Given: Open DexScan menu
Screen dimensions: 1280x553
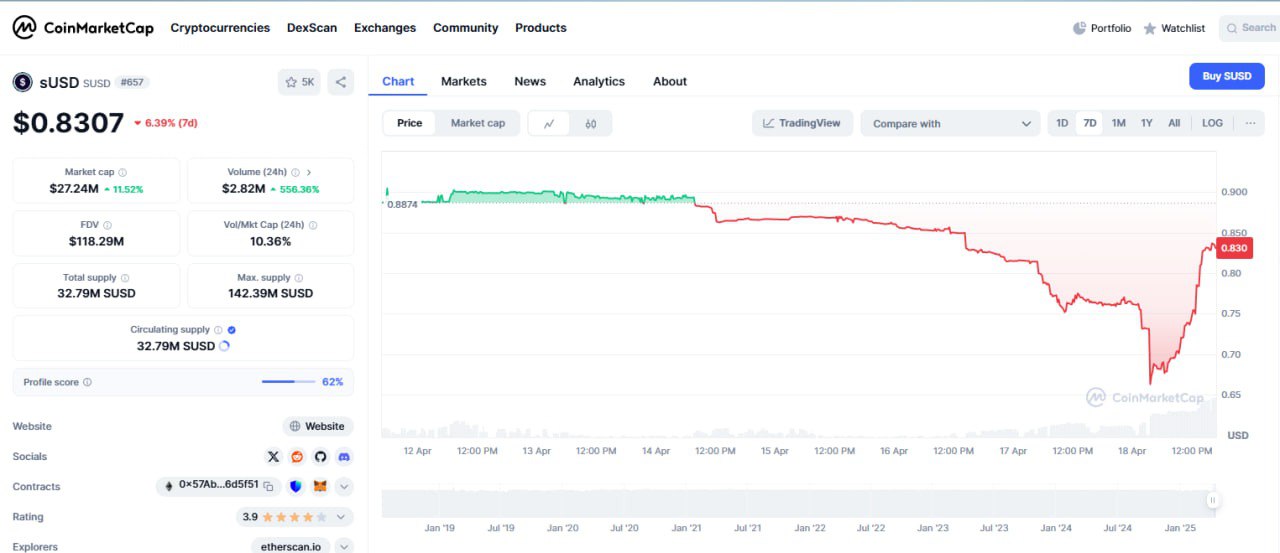Looking at the screenshot, I should [x=312, y=28].
